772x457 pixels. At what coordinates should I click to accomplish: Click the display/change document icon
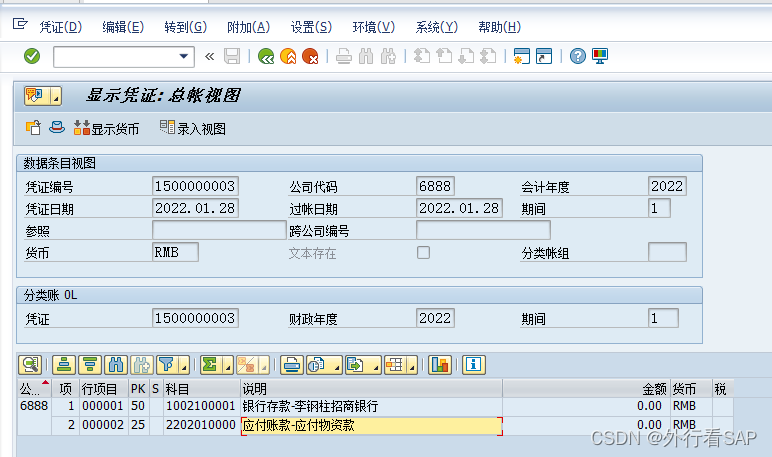click(33, 128)
